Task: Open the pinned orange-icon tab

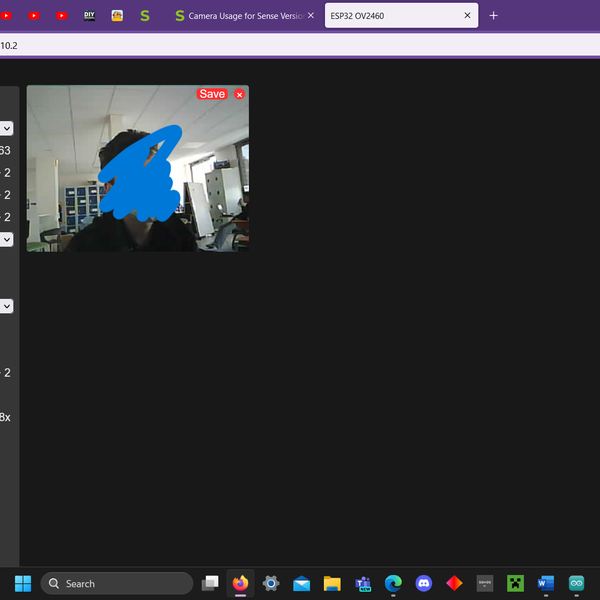Action: point(117,16)
